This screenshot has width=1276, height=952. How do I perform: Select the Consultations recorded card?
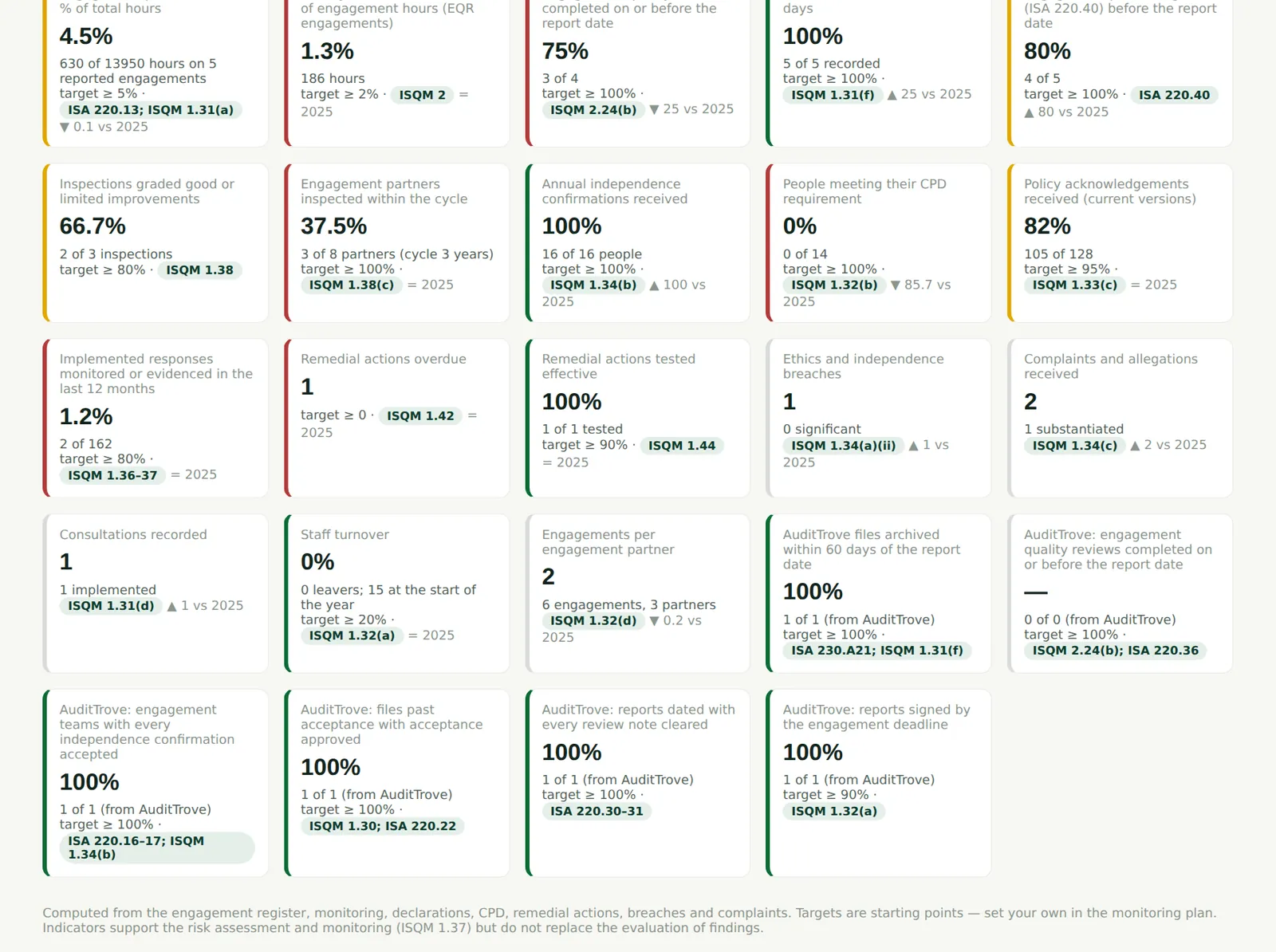[156, 593]
